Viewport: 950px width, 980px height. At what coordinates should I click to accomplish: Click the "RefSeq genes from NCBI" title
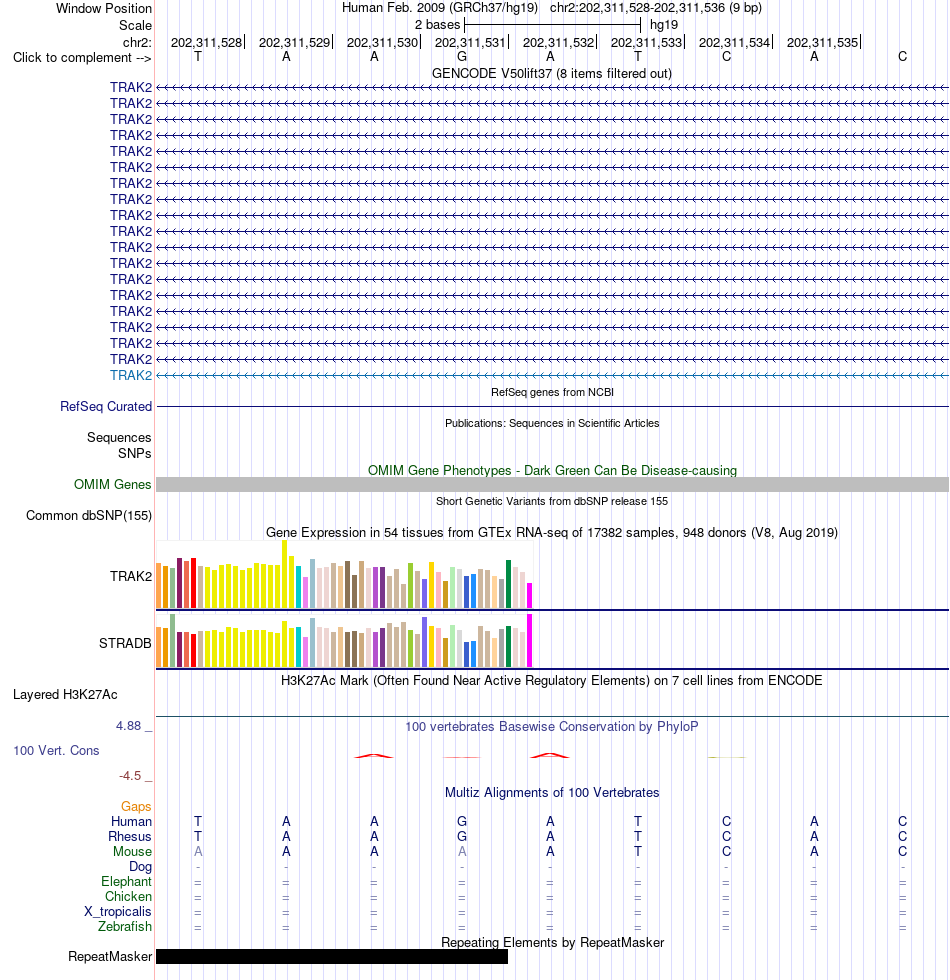[552, 392]
